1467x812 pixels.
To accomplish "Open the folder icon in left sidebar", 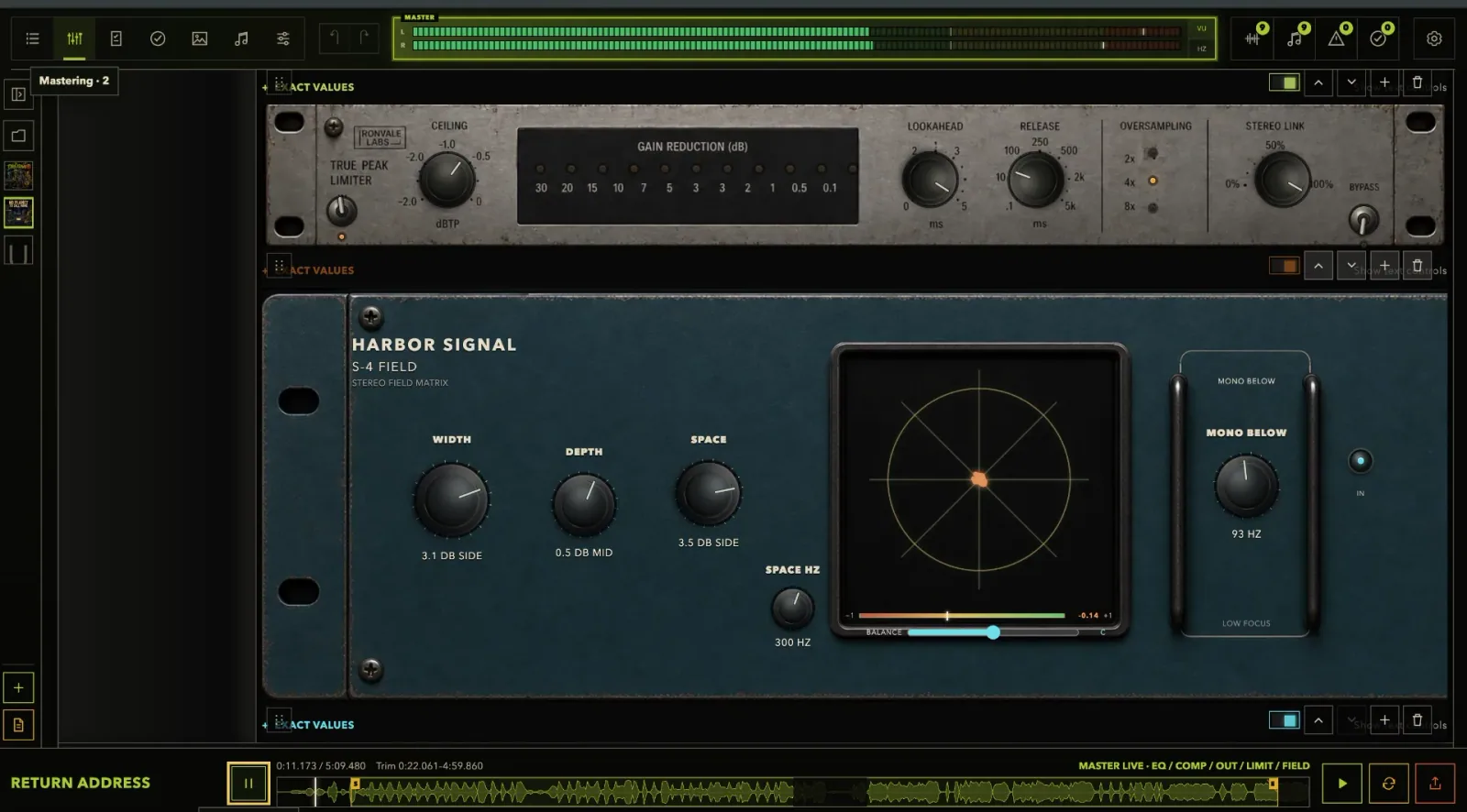I will click(x=18, y=136).
